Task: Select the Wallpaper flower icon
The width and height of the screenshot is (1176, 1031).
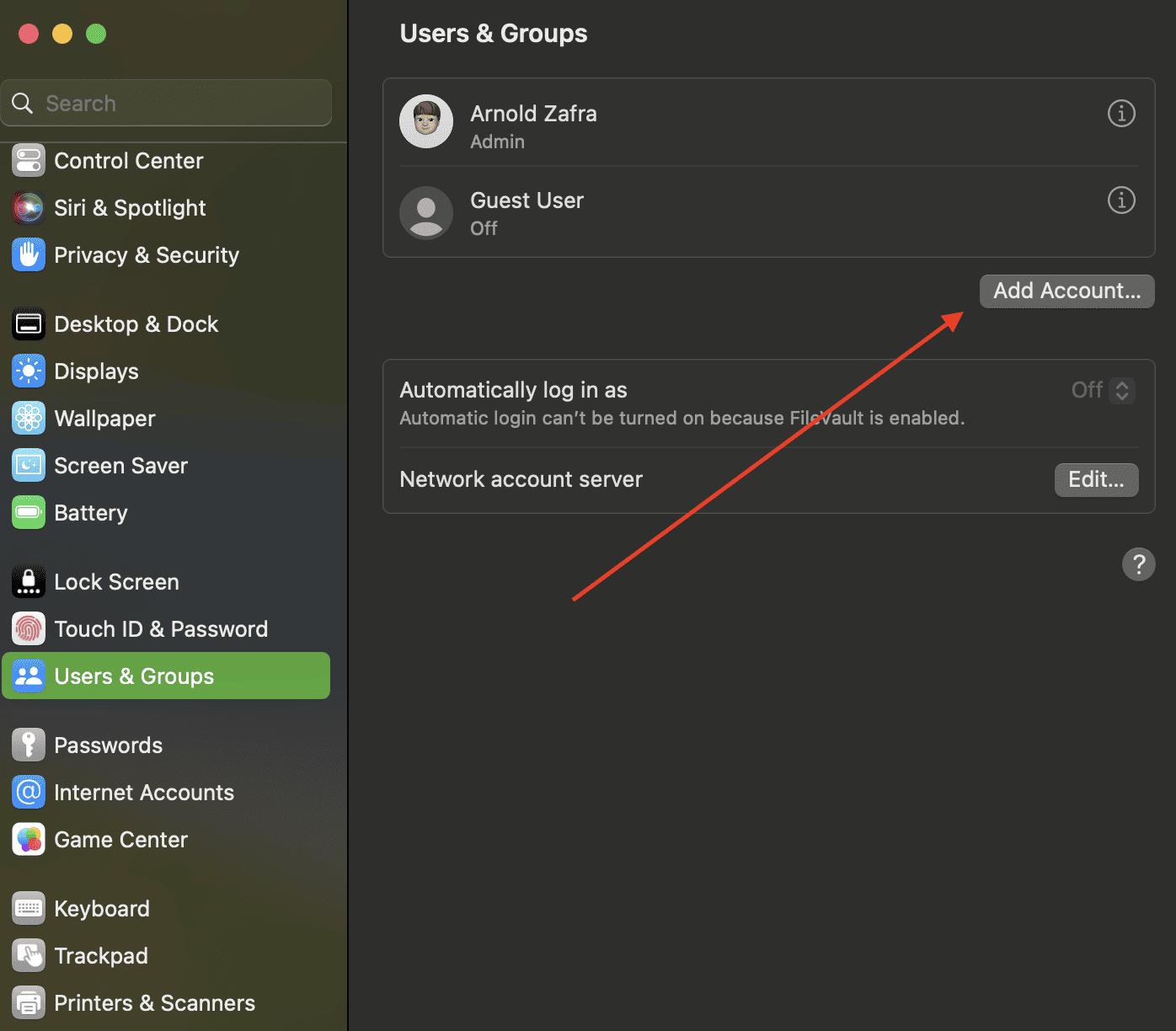Action: [29, 419]
